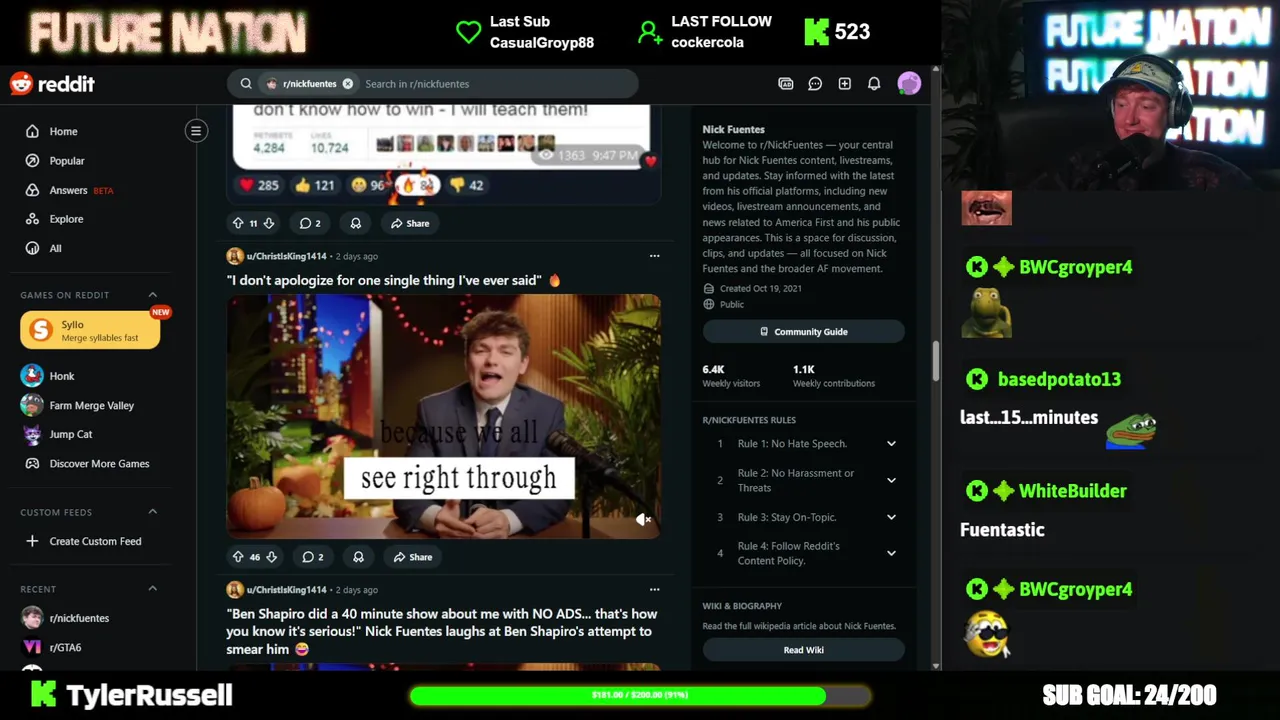The image size is (1280, 720).
Task: Play the Nick Fuentes video thumbnail
Action: 443,416
